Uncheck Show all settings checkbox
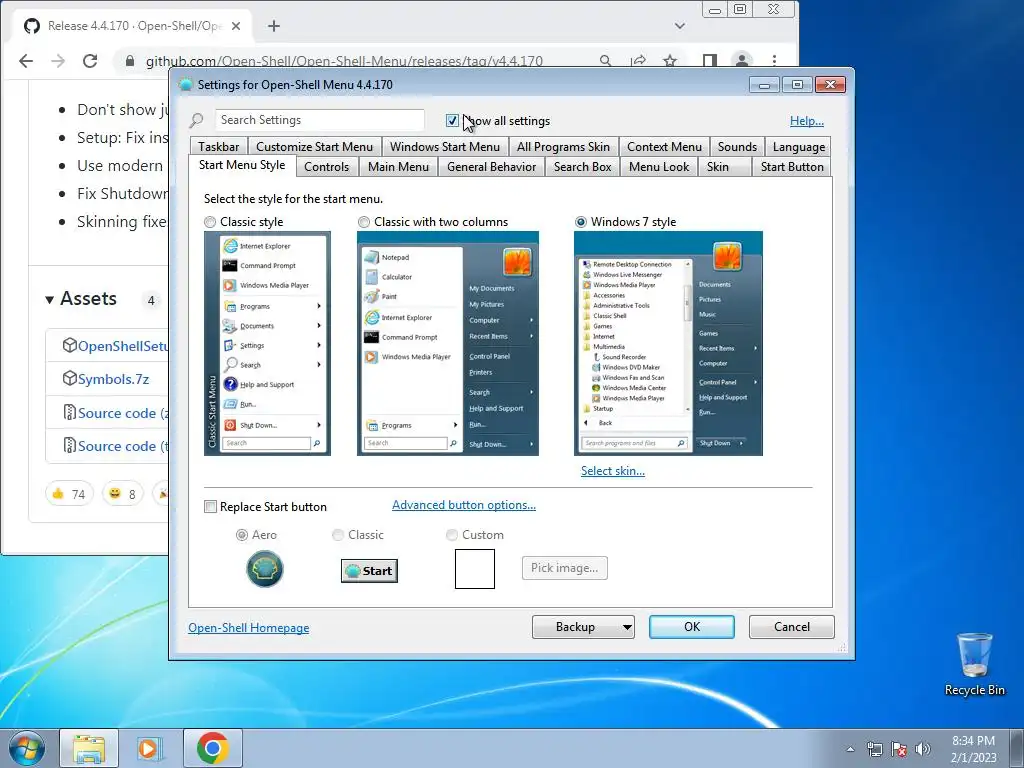This screenshot has height=768, width=1024. point(452,121)
